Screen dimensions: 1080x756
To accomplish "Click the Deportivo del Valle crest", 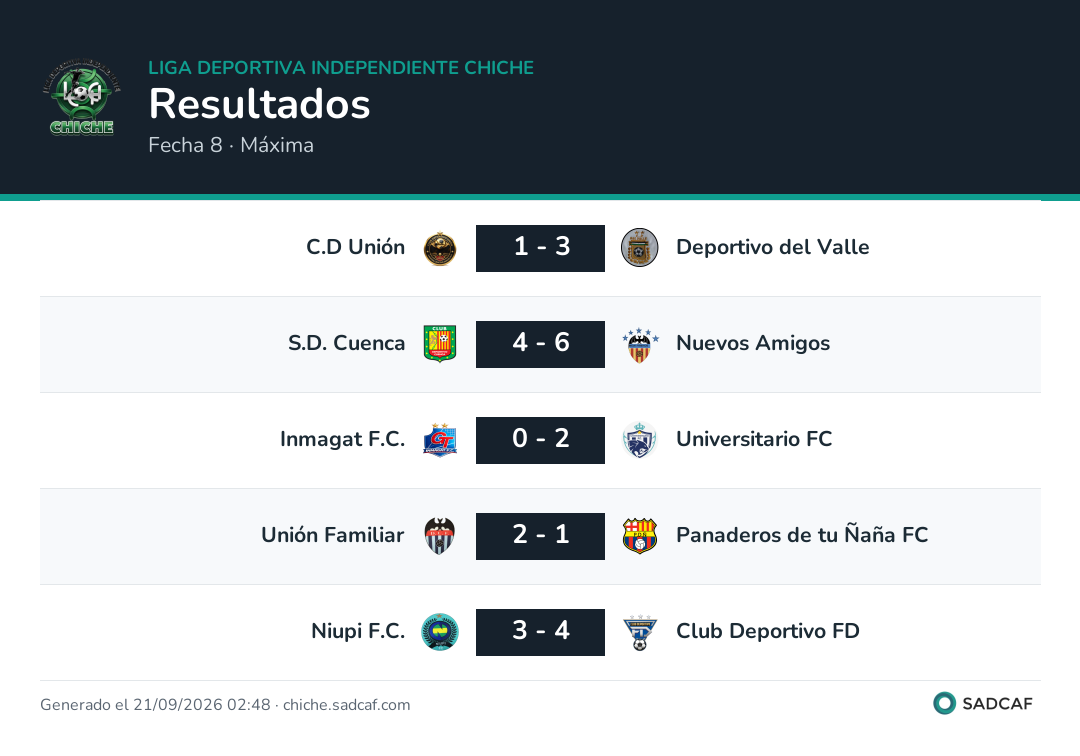I will (x=639, y=248).
